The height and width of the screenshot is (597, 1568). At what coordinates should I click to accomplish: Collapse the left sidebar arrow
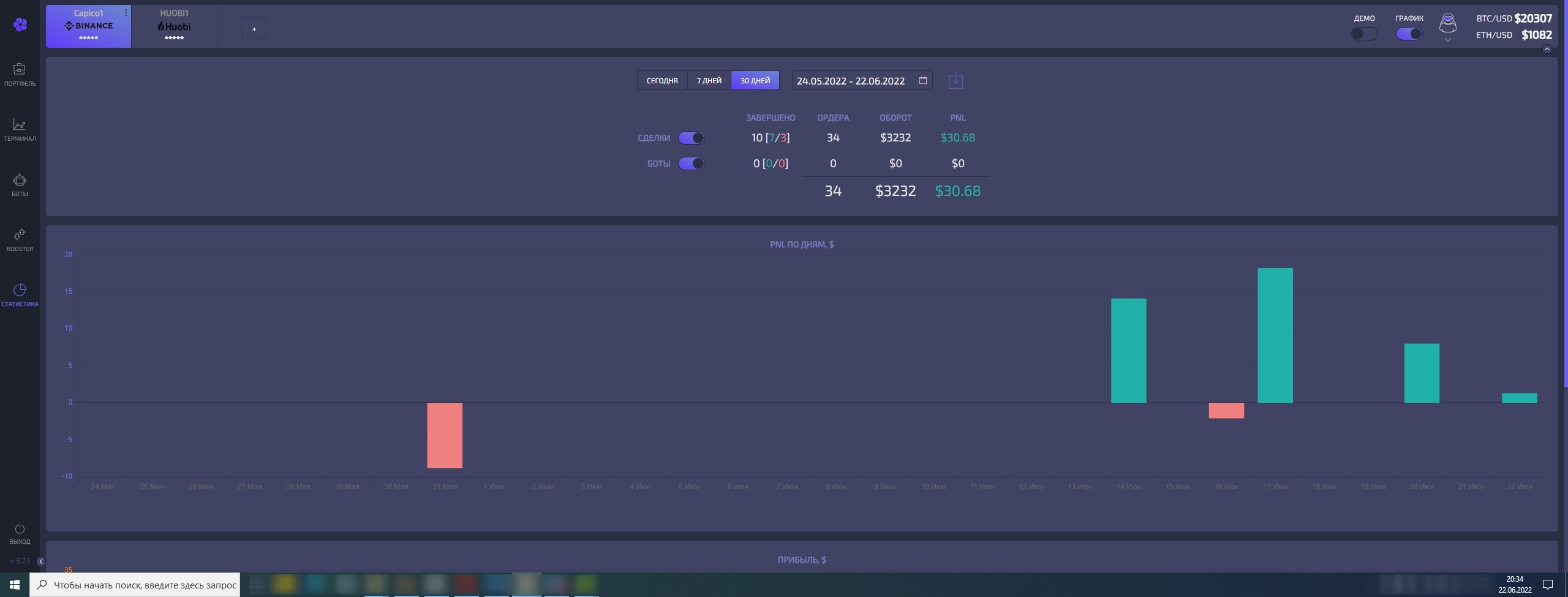coord(40,561)
